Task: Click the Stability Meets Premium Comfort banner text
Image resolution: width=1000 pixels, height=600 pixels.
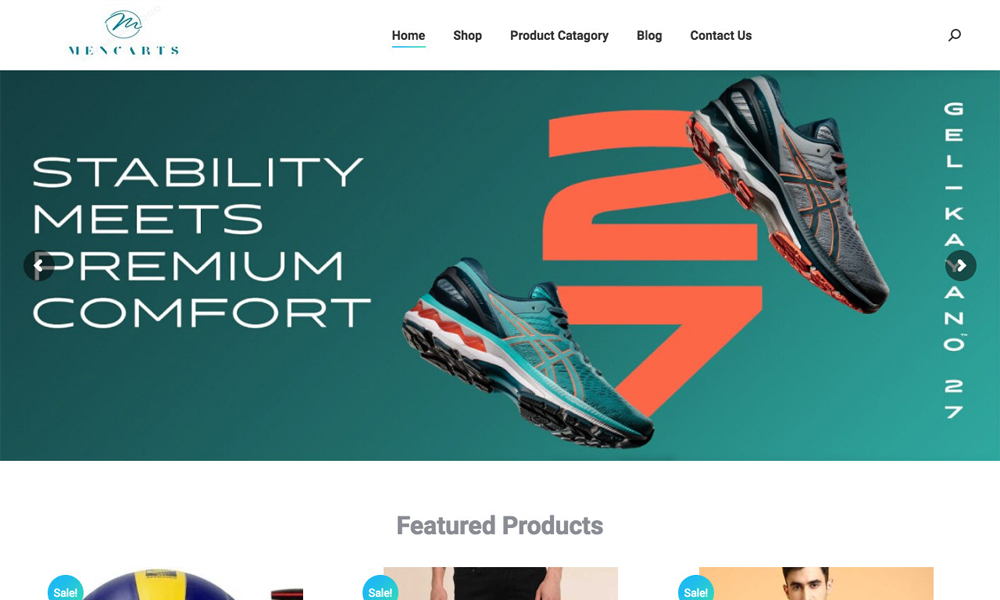Action: coord(201,242)
